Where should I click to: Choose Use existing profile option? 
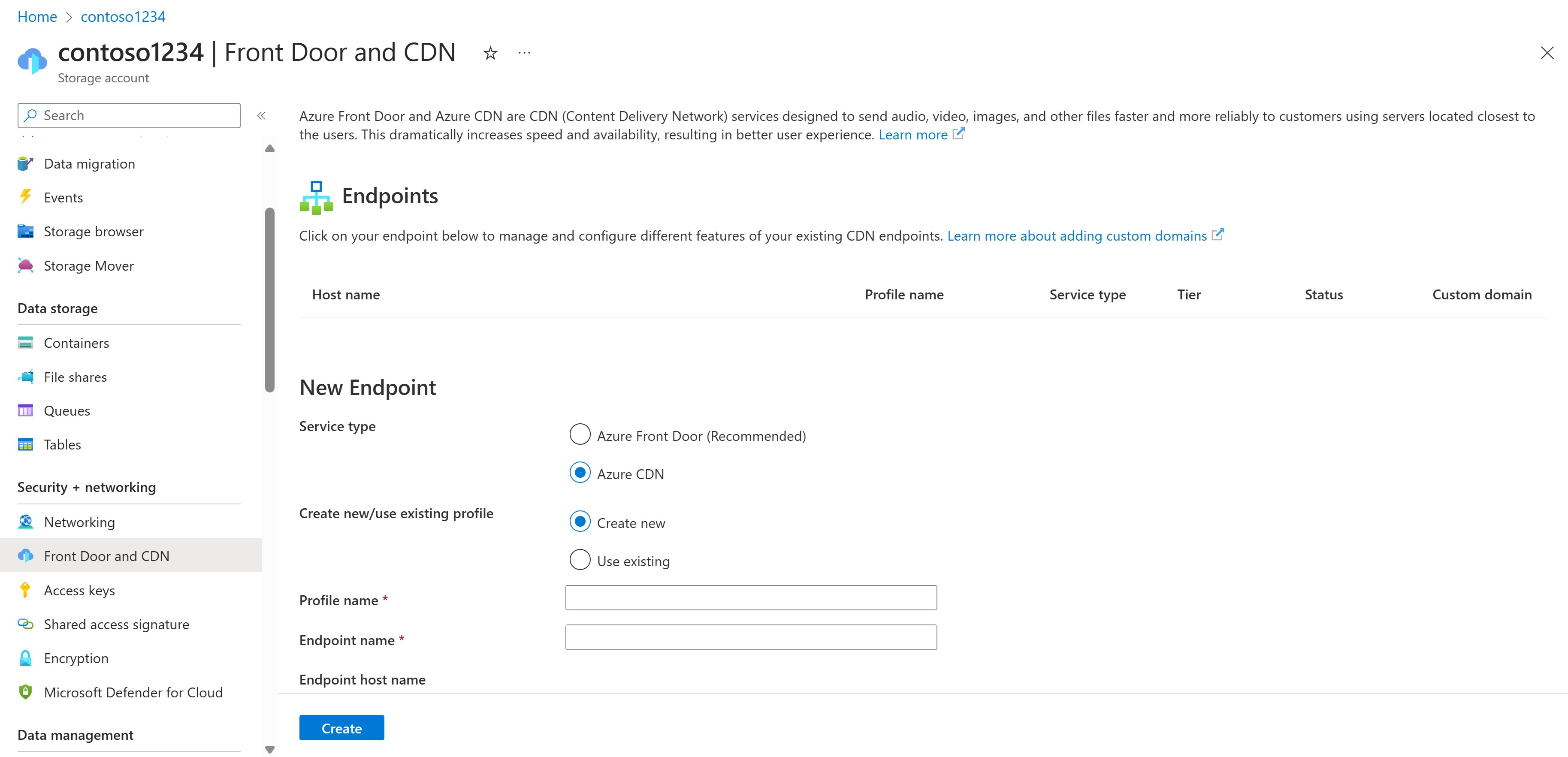point(580,560)
